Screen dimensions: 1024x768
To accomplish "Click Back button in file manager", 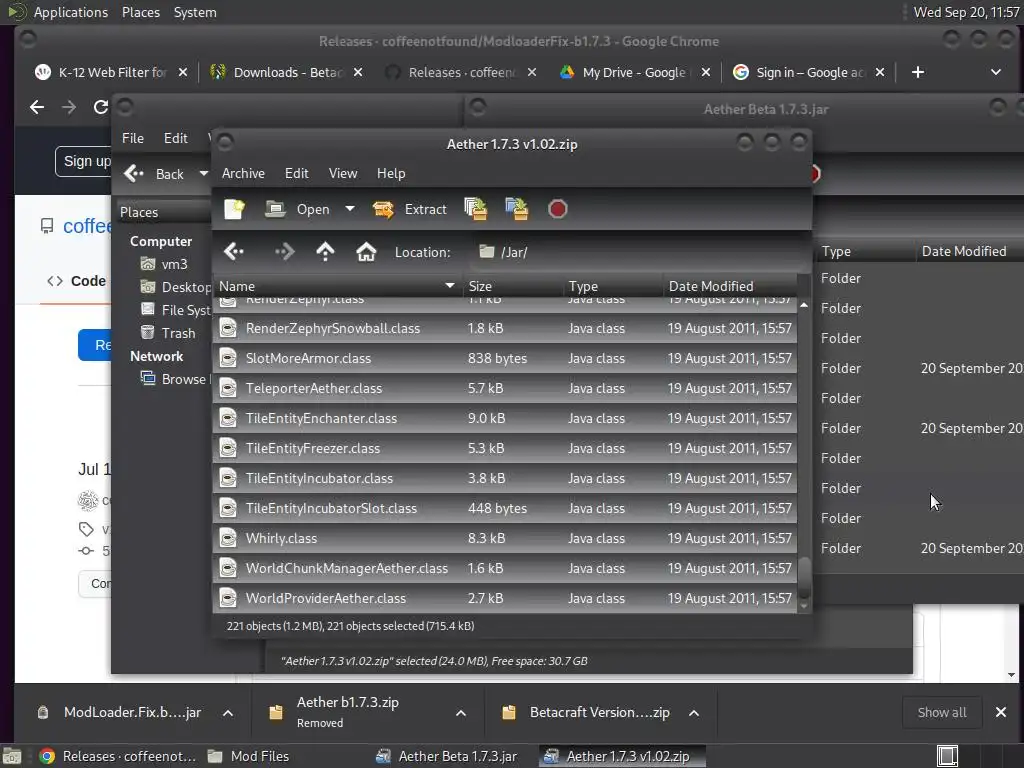I will [x=155, y=174].
